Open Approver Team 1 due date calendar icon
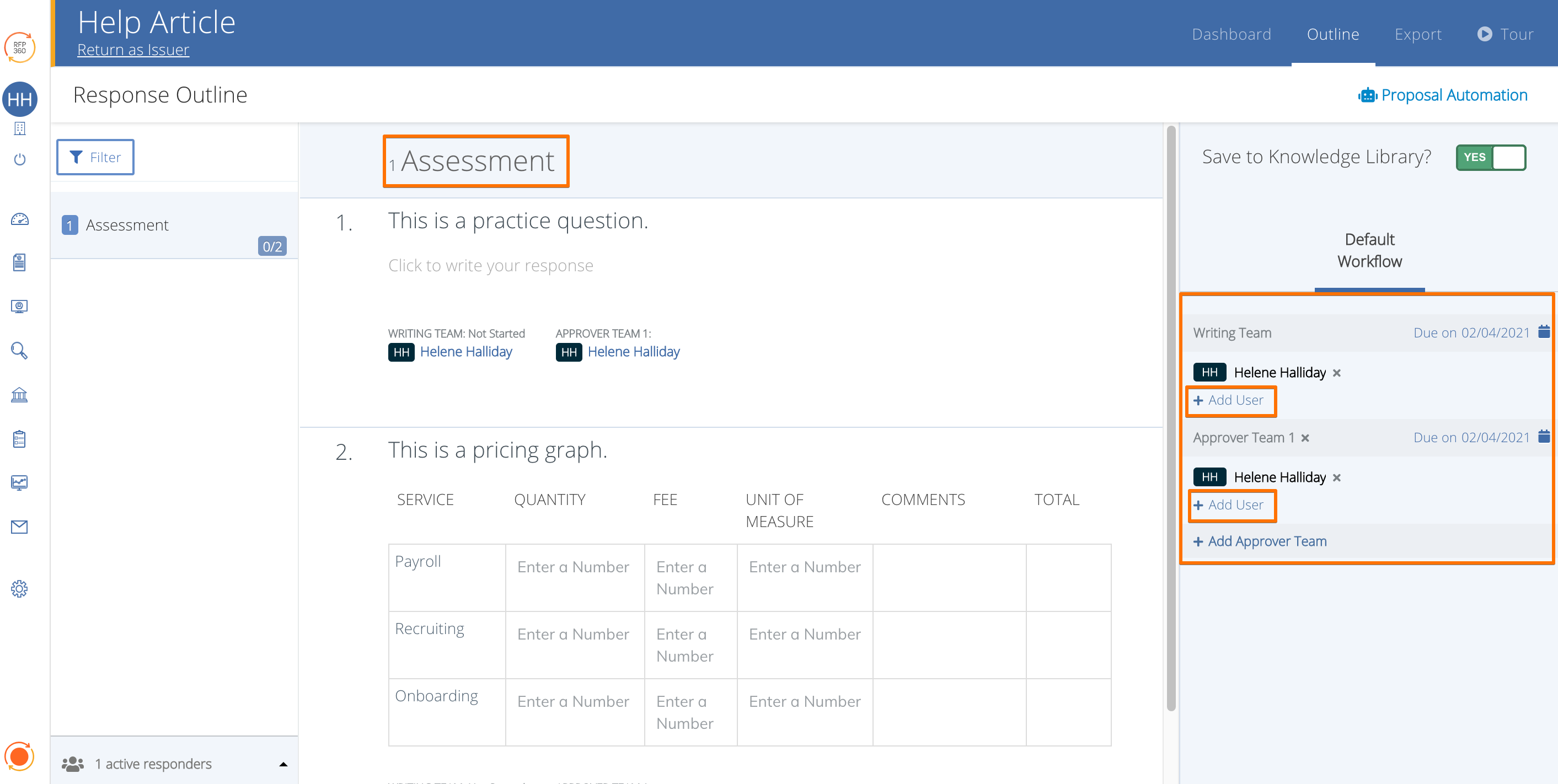 1544,437
